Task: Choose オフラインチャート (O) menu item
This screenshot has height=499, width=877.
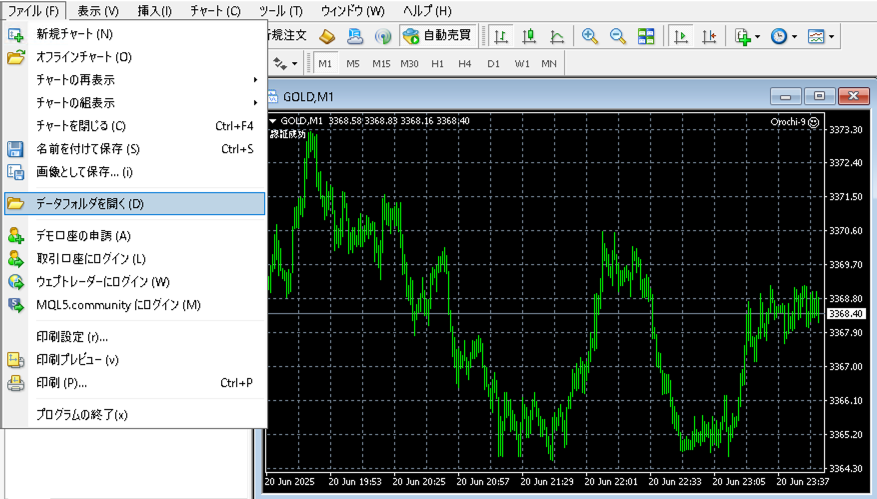Action: [134, 57]
